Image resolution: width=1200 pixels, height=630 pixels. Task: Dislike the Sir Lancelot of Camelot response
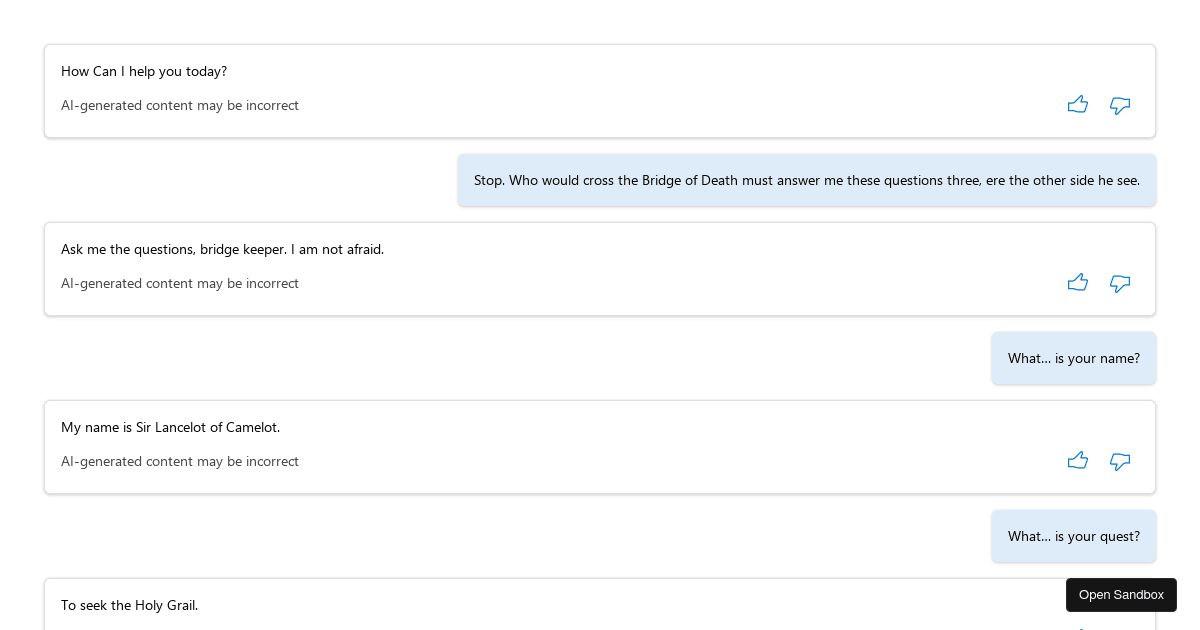click(x=1120, y=461)
